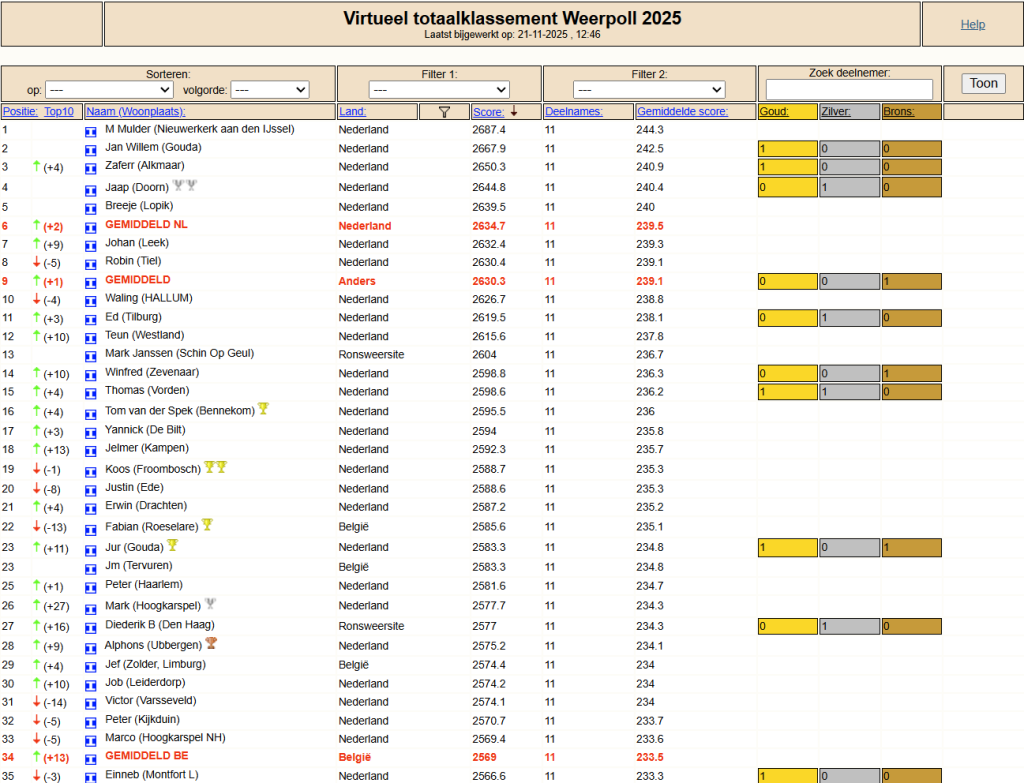Viewport: 1024px width, 783px height.
Task: Click the blue icon beside Robin (Tiel)
Action: (91, 264)
